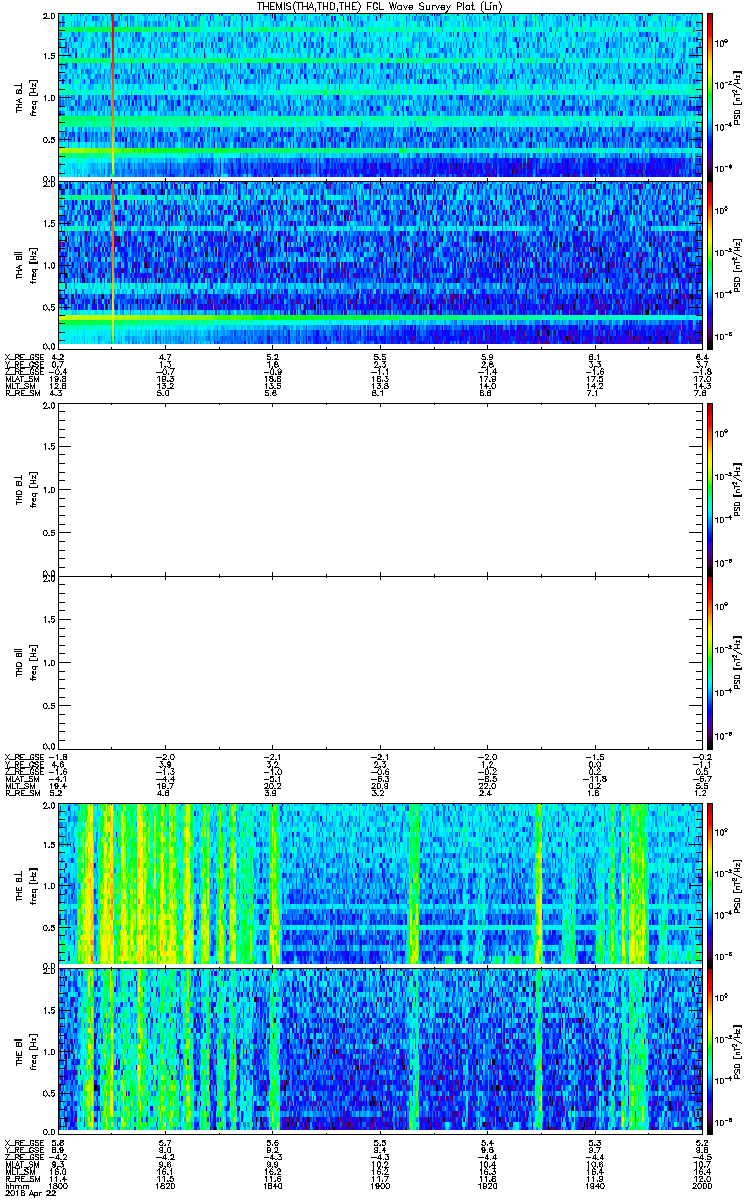Click the PSD color bar beside THE parallel

pos(711,1050)
